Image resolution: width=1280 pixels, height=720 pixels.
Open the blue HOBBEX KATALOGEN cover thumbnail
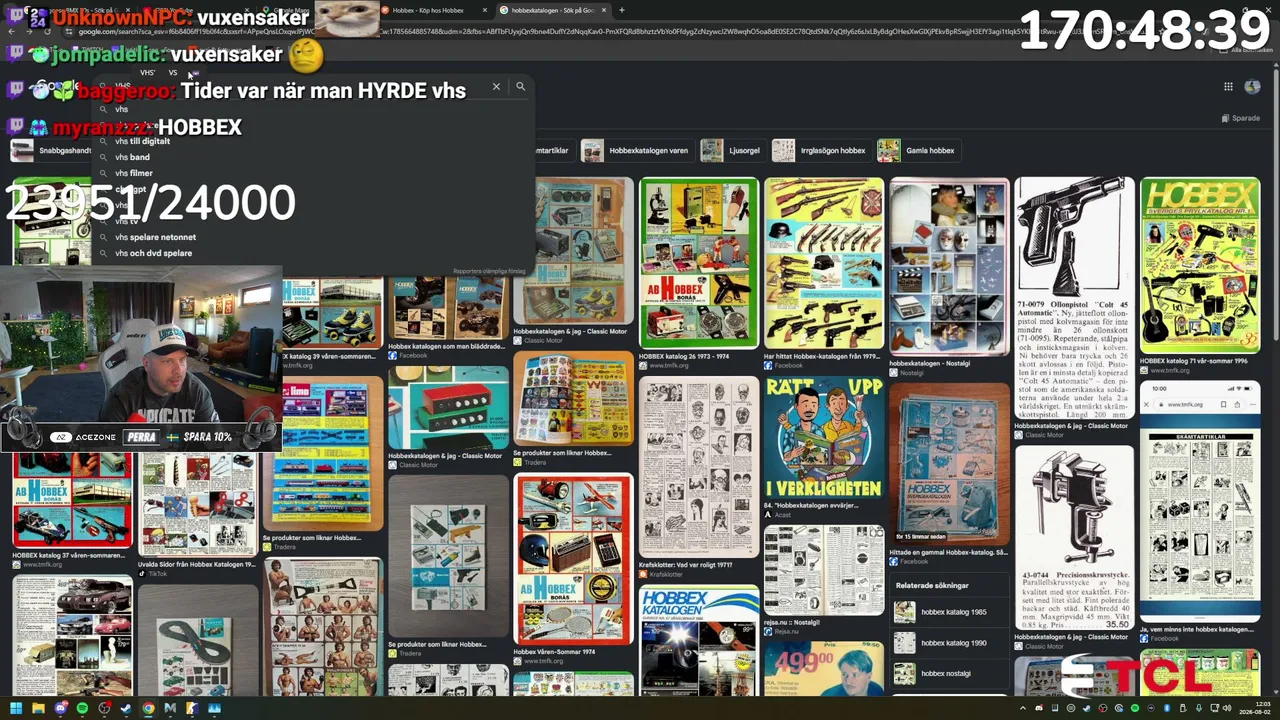coord(699,642)
